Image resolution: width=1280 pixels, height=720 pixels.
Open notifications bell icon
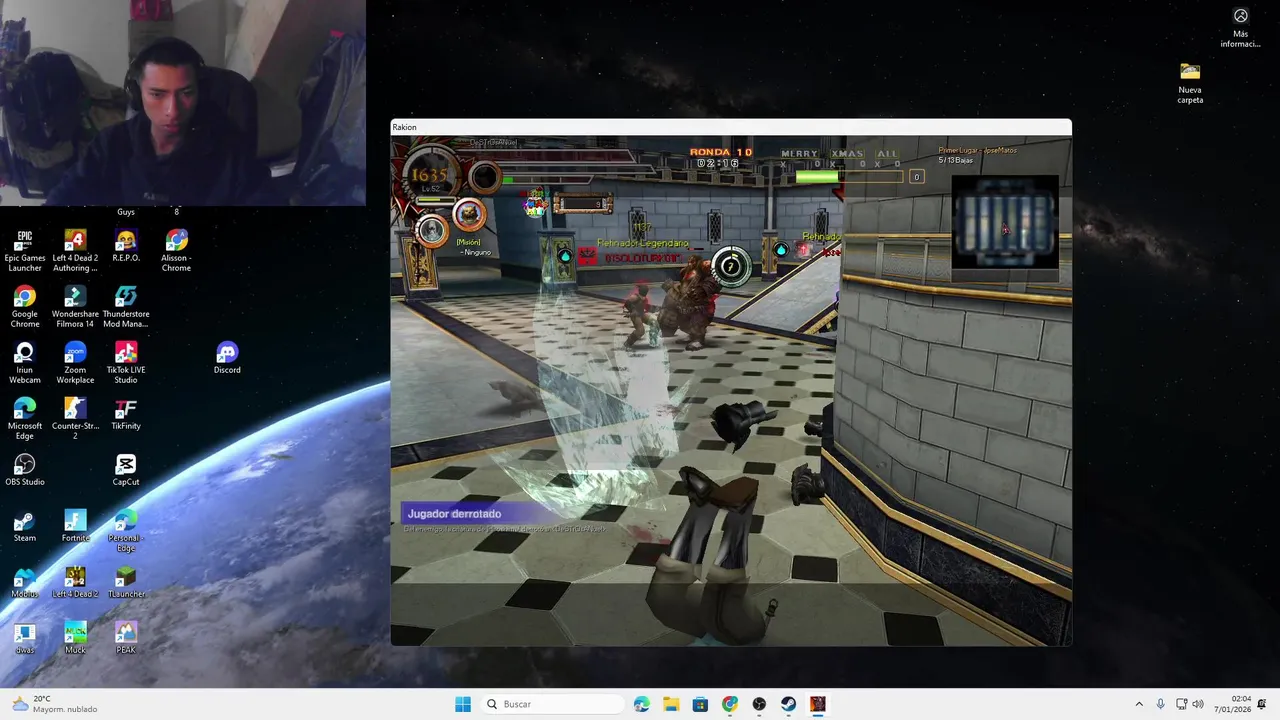click(1262, 704)
